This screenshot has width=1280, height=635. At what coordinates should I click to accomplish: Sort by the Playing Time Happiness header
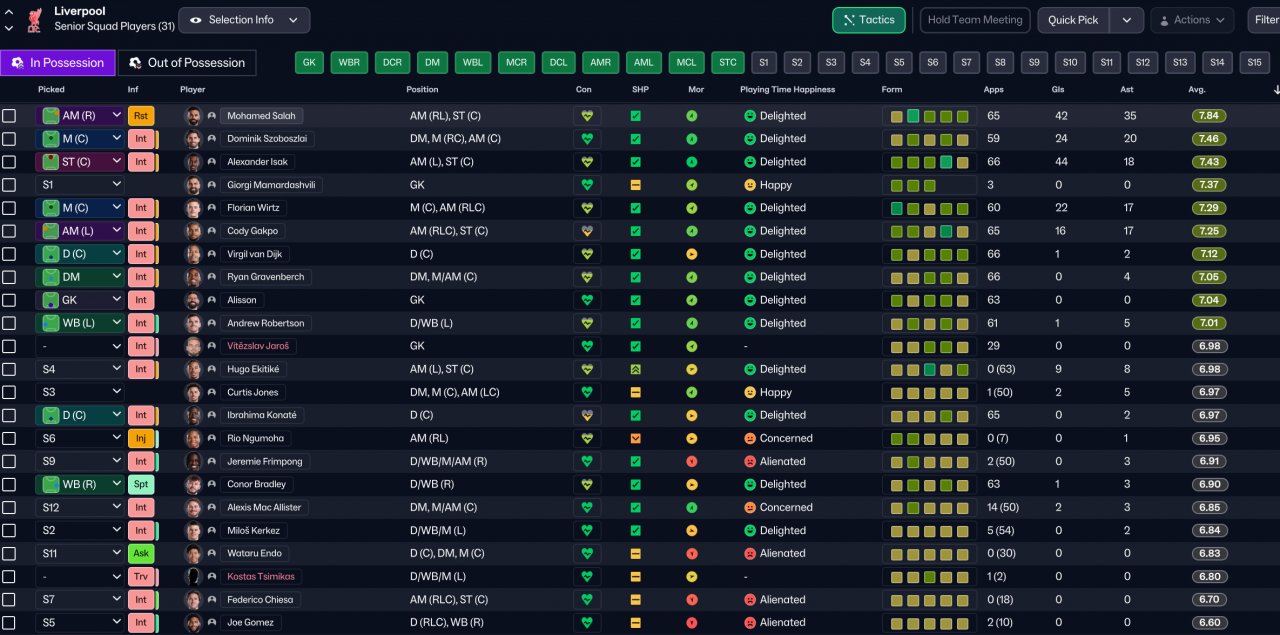coord(787,90)
